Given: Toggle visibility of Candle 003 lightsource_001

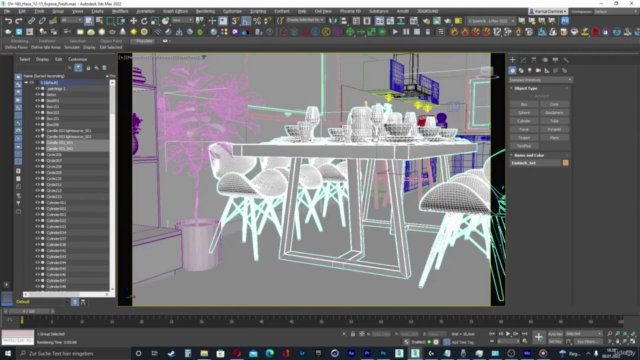Looking at the screenshot, I should click(38, 131).
